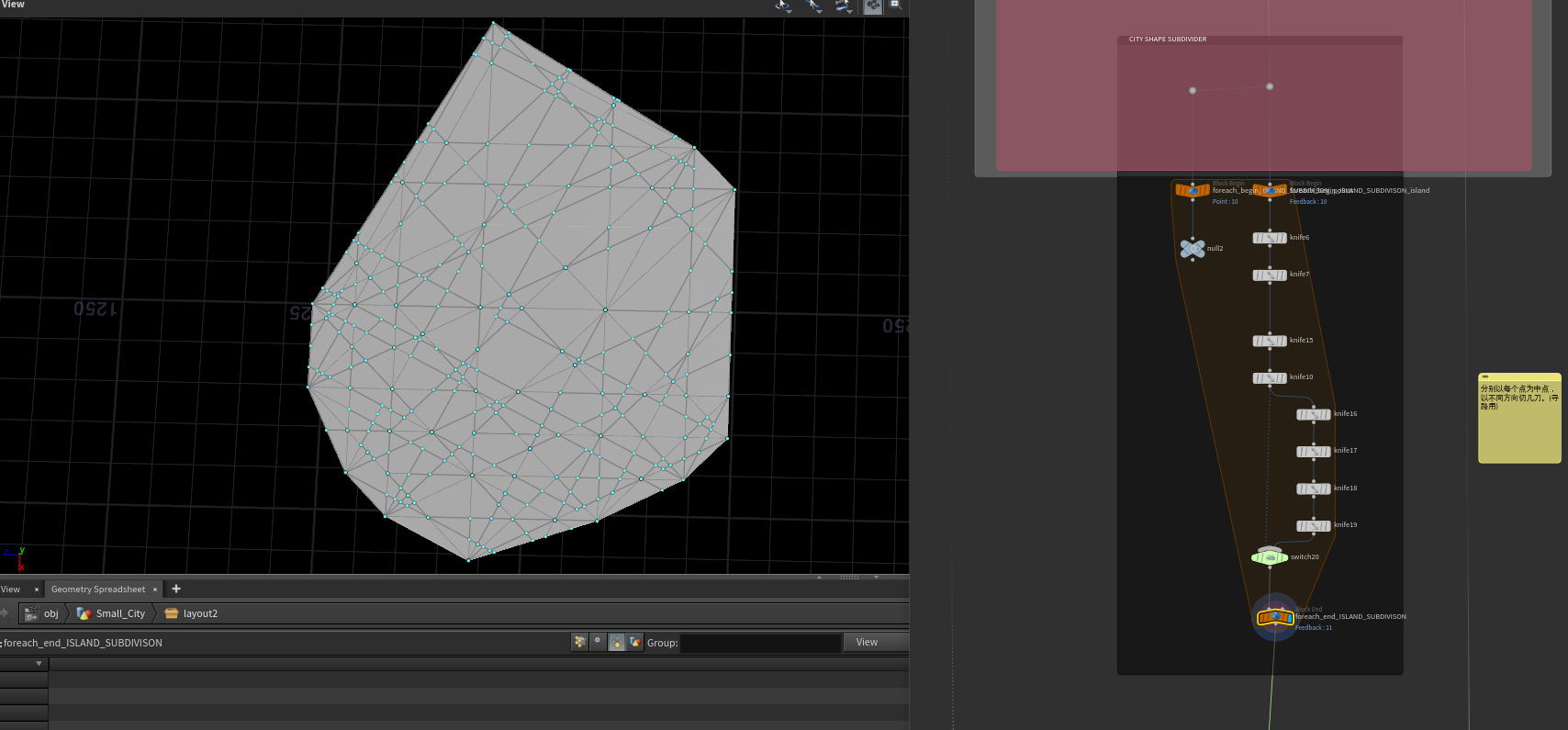Open the obj network level in path bar
The image size is (1568, 730).
pos(50,613)
